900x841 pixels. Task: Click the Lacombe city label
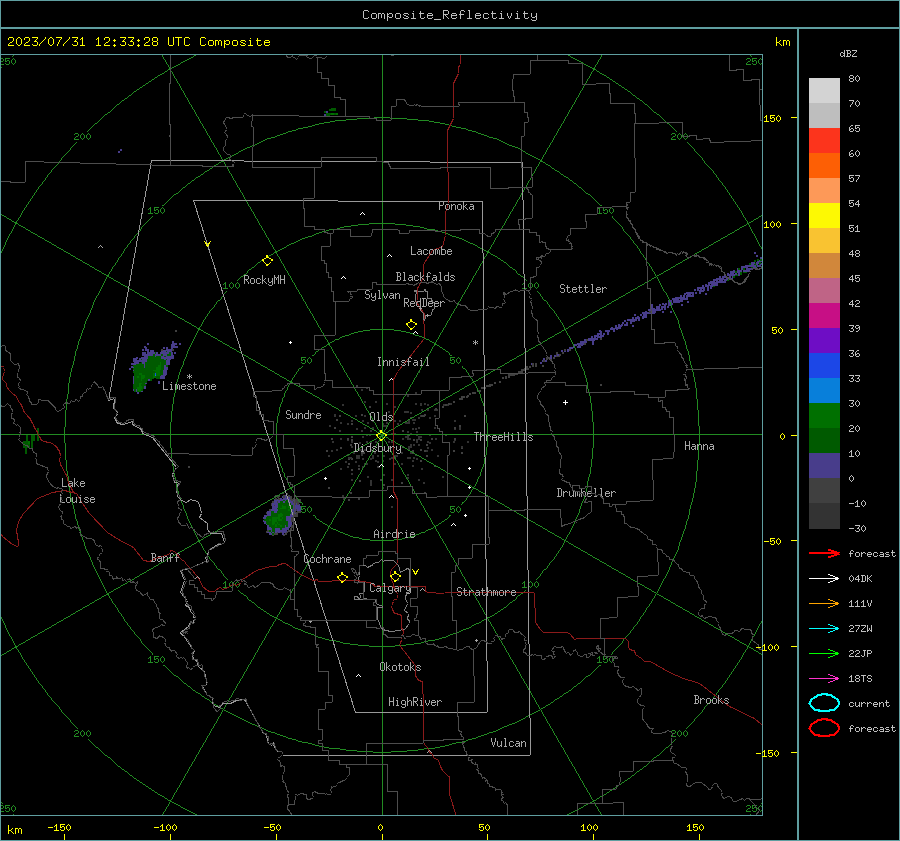[431, 251]
